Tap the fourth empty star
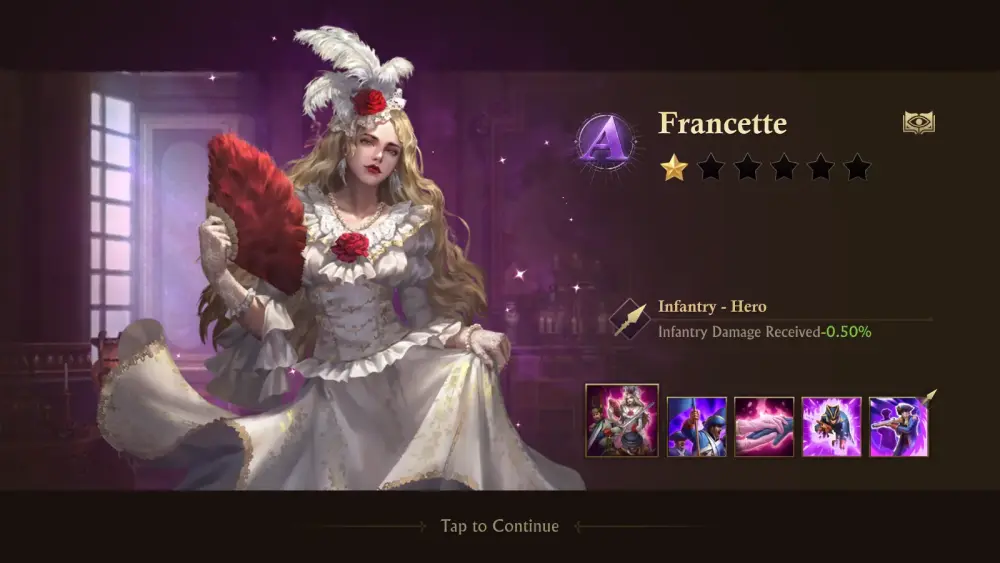The width and height of the screenshot is (1000, 563). (x=821, y=168)
